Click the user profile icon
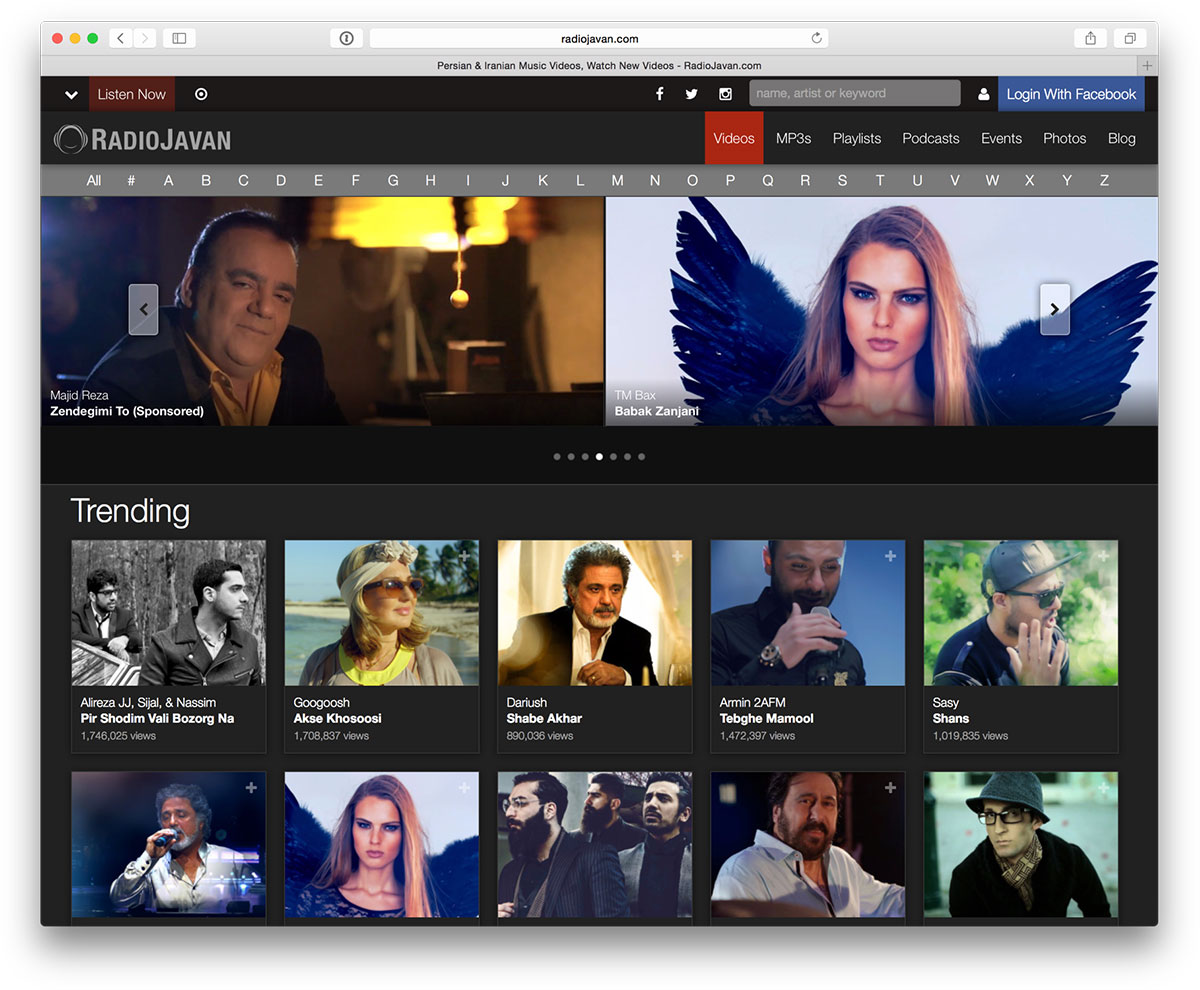1200x990 pixels. tap(983, 94)
